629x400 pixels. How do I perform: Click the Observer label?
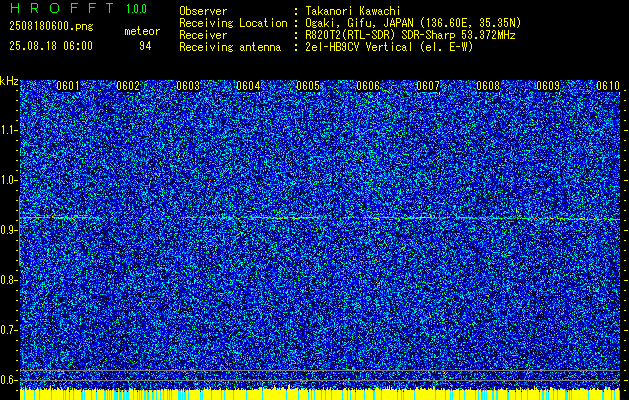pos(203,11)
